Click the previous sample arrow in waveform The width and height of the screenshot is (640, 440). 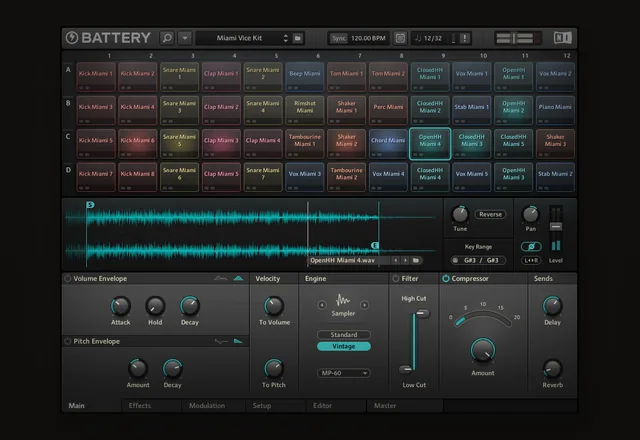click(x=396, y=260)
